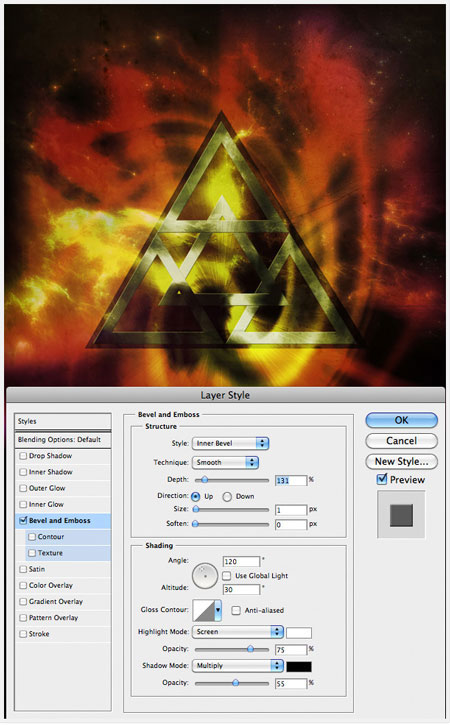Image resolution: width=450 pixels, height=725 pixels.
Task: Open the black Shadow color swatch
Action: pyautogui.click(x=299, y=666)
